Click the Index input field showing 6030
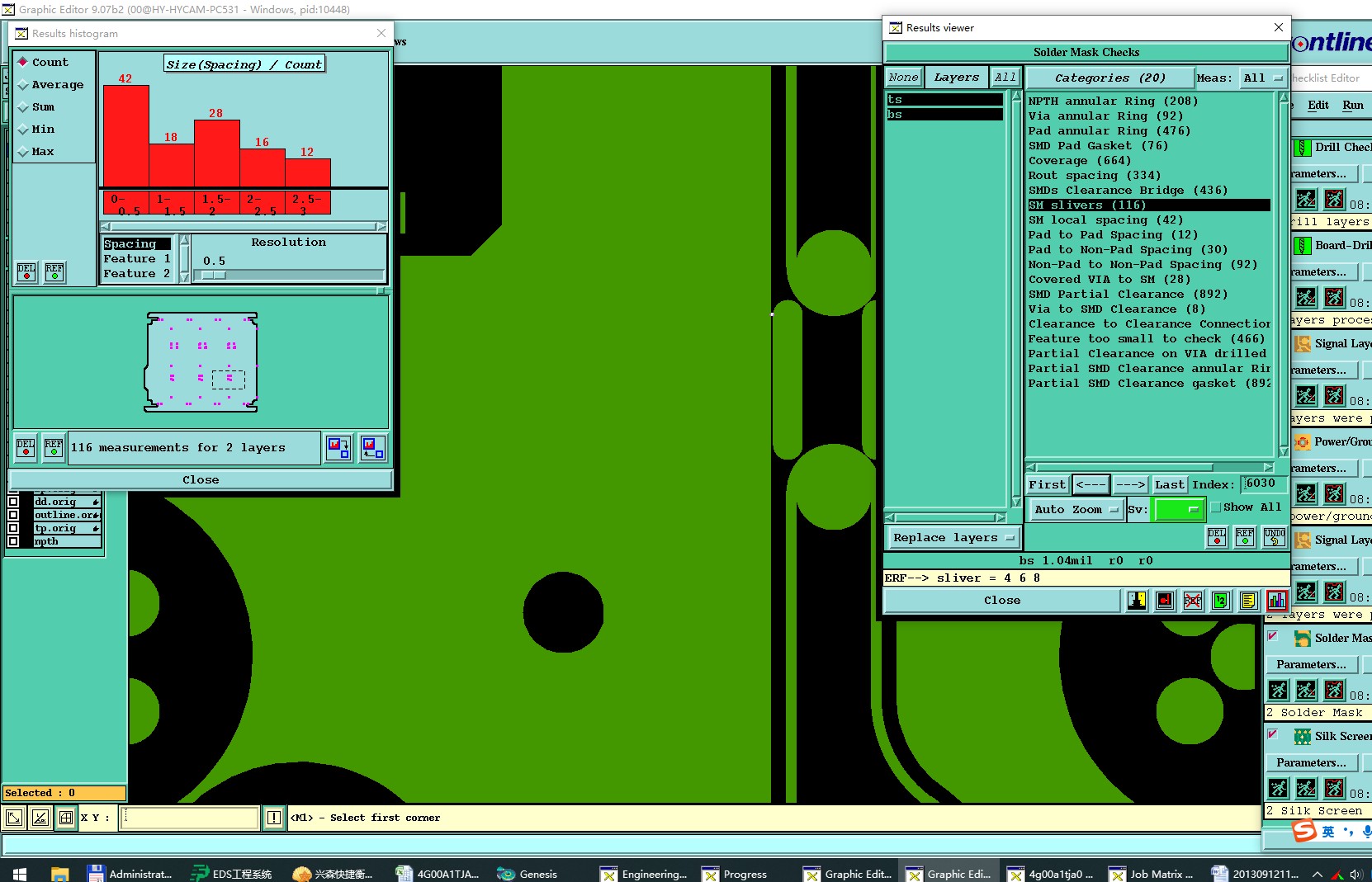The height and width of the screenshot is (882, 1372). [x=1264, y=484]
